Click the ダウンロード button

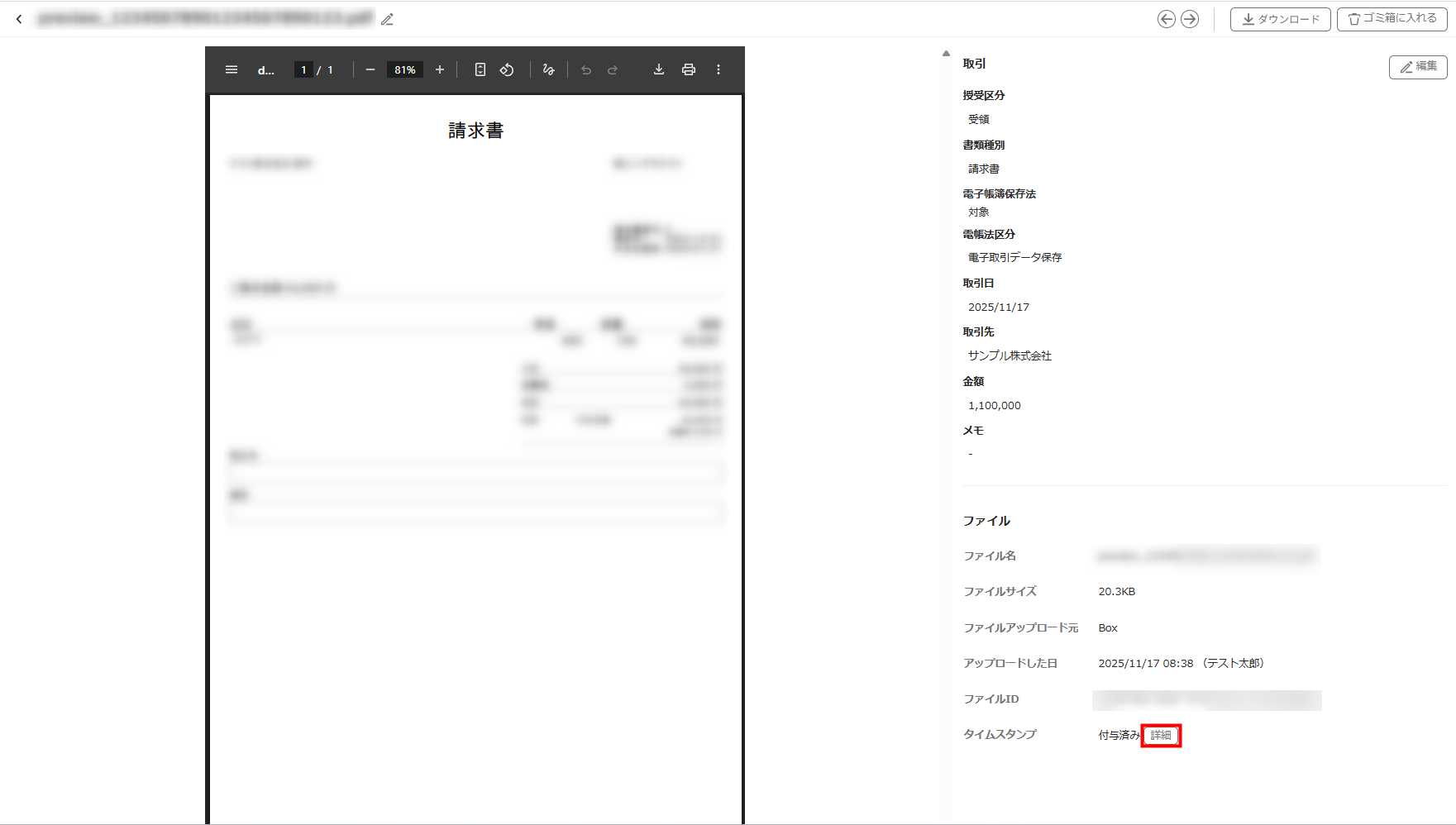point(1280,19)
